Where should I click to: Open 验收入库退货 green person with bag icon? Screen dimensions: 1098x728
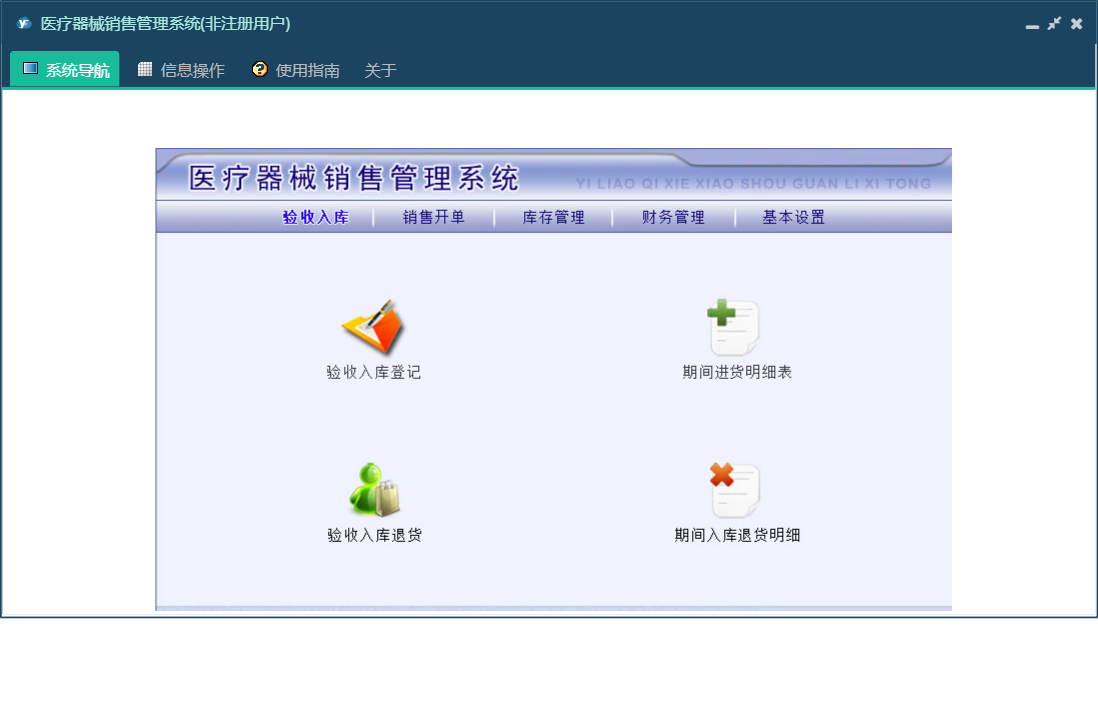click(x=375, y=489)
